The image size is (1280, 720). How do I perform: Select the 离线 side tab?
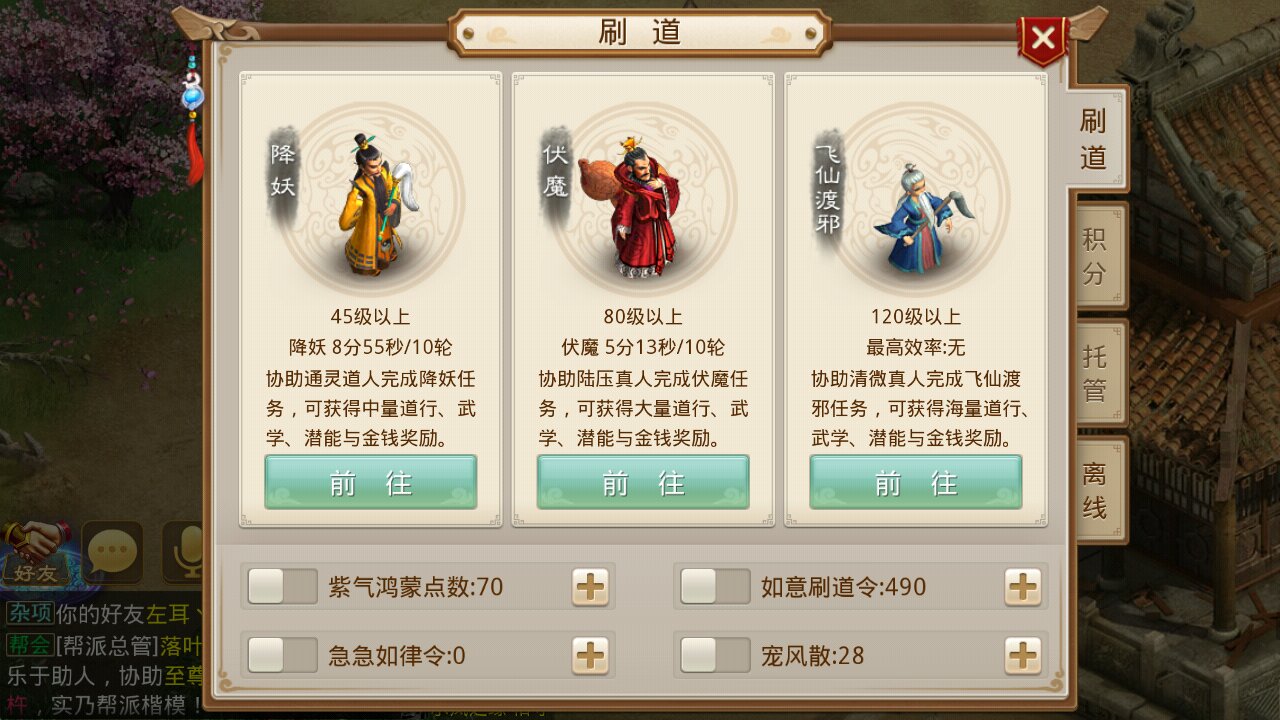pos(1096,490)
